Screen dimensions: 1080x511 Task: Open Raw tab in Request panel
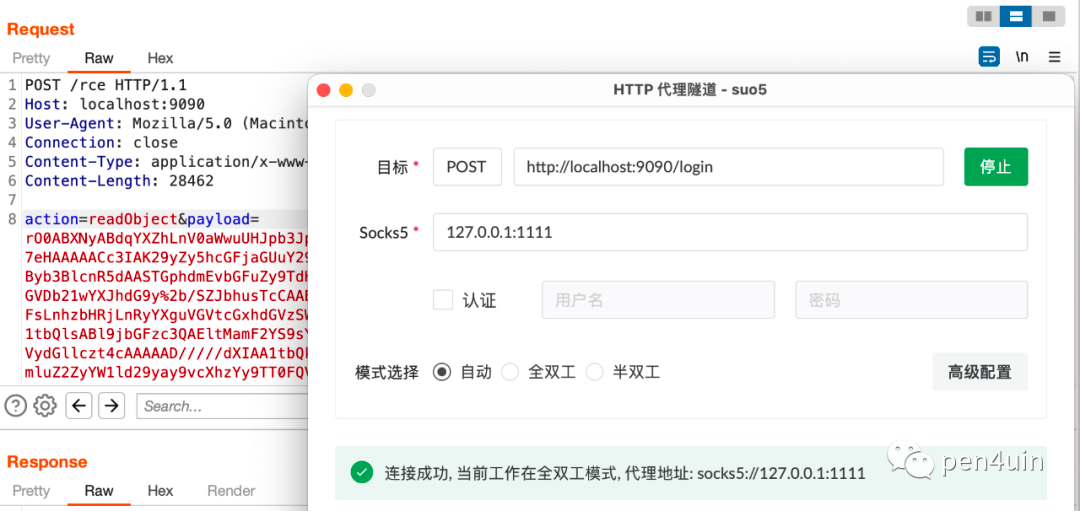pos(99,59)
